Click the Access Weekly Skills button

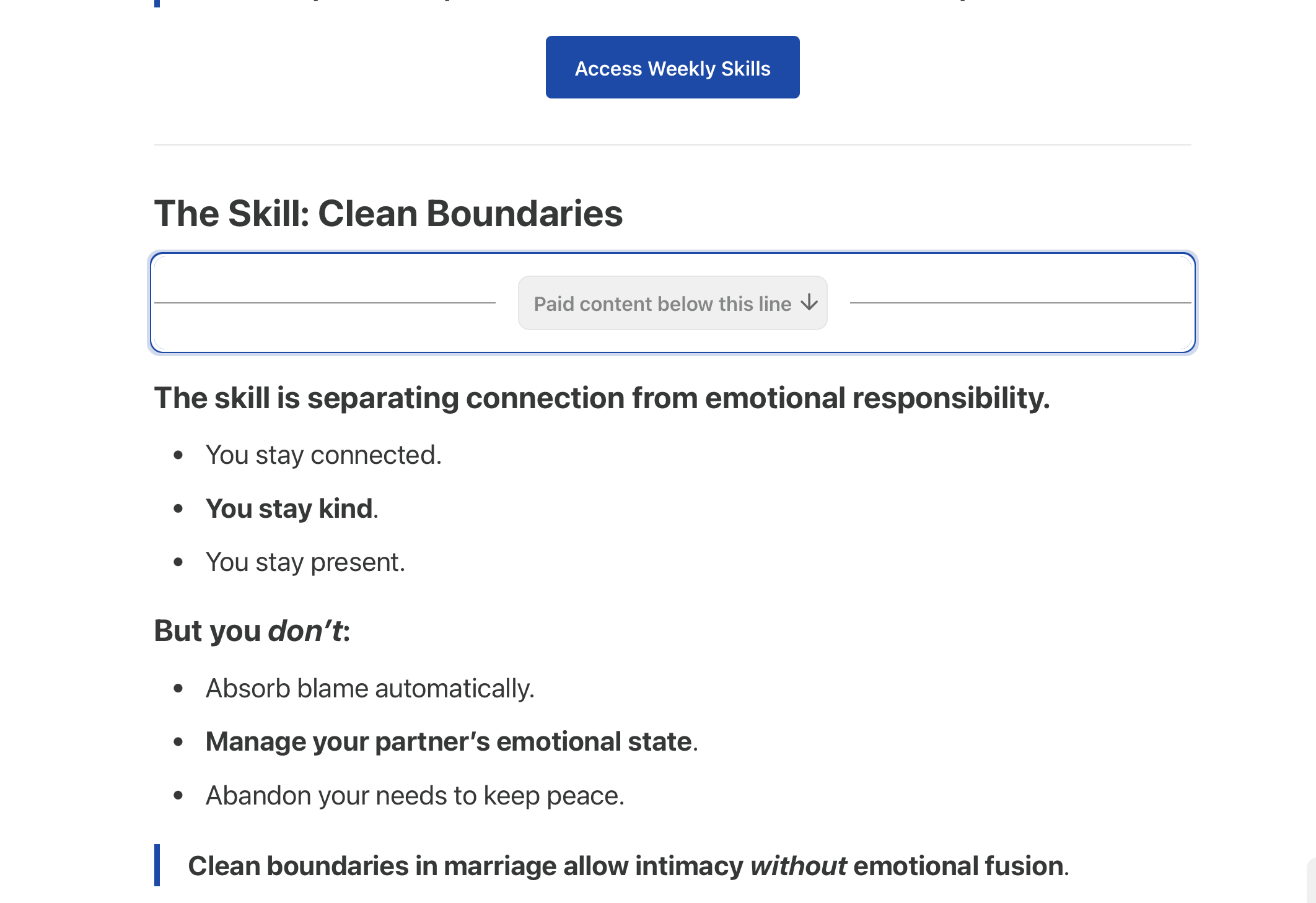tap(672, 67)
